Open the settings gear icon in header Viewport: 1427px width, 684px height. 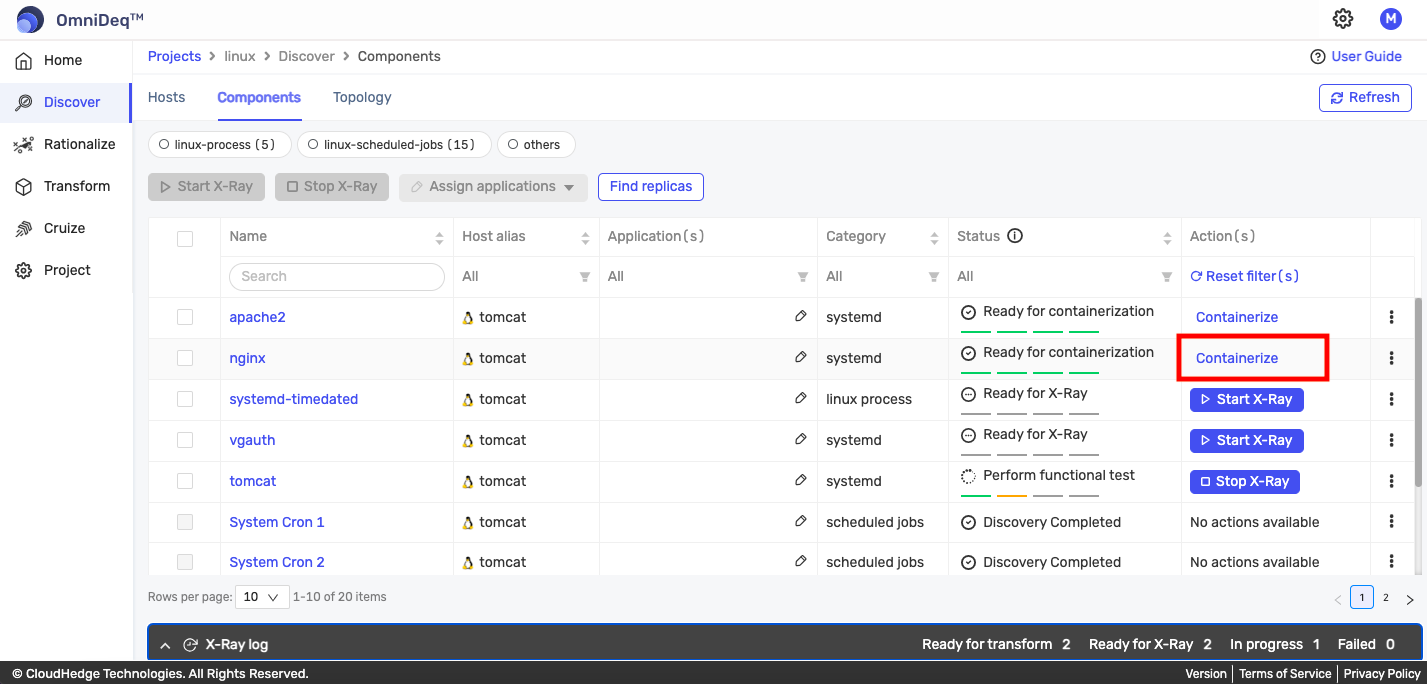1342,19
